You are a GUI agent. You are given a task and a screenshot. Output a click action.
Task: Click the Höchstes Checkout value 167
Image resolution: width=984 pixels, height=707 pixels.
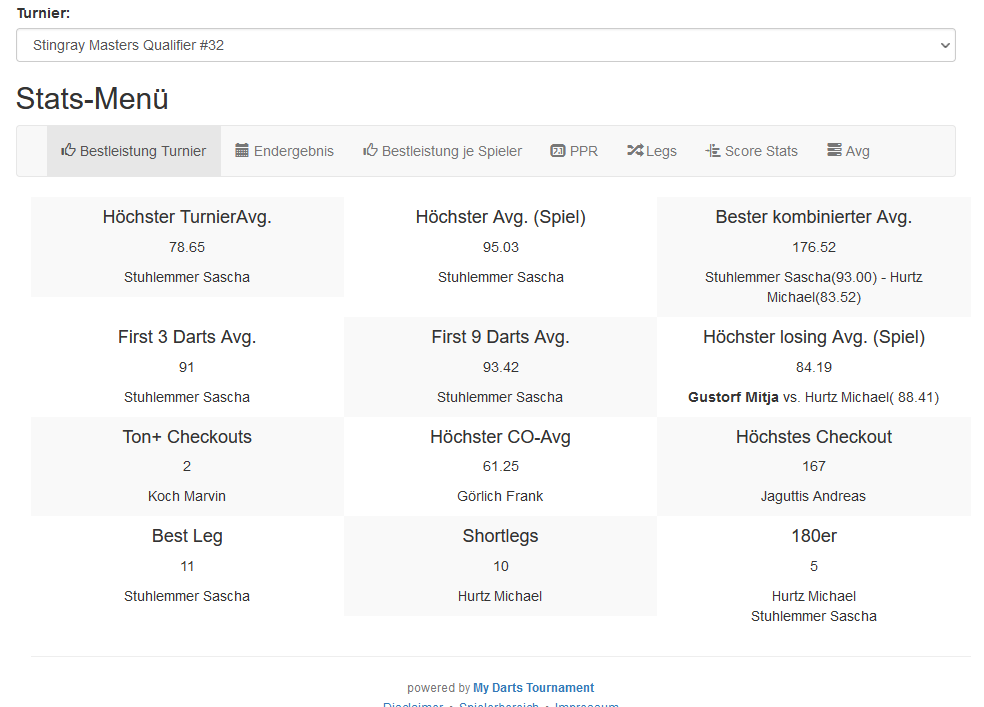click(814, 466)
